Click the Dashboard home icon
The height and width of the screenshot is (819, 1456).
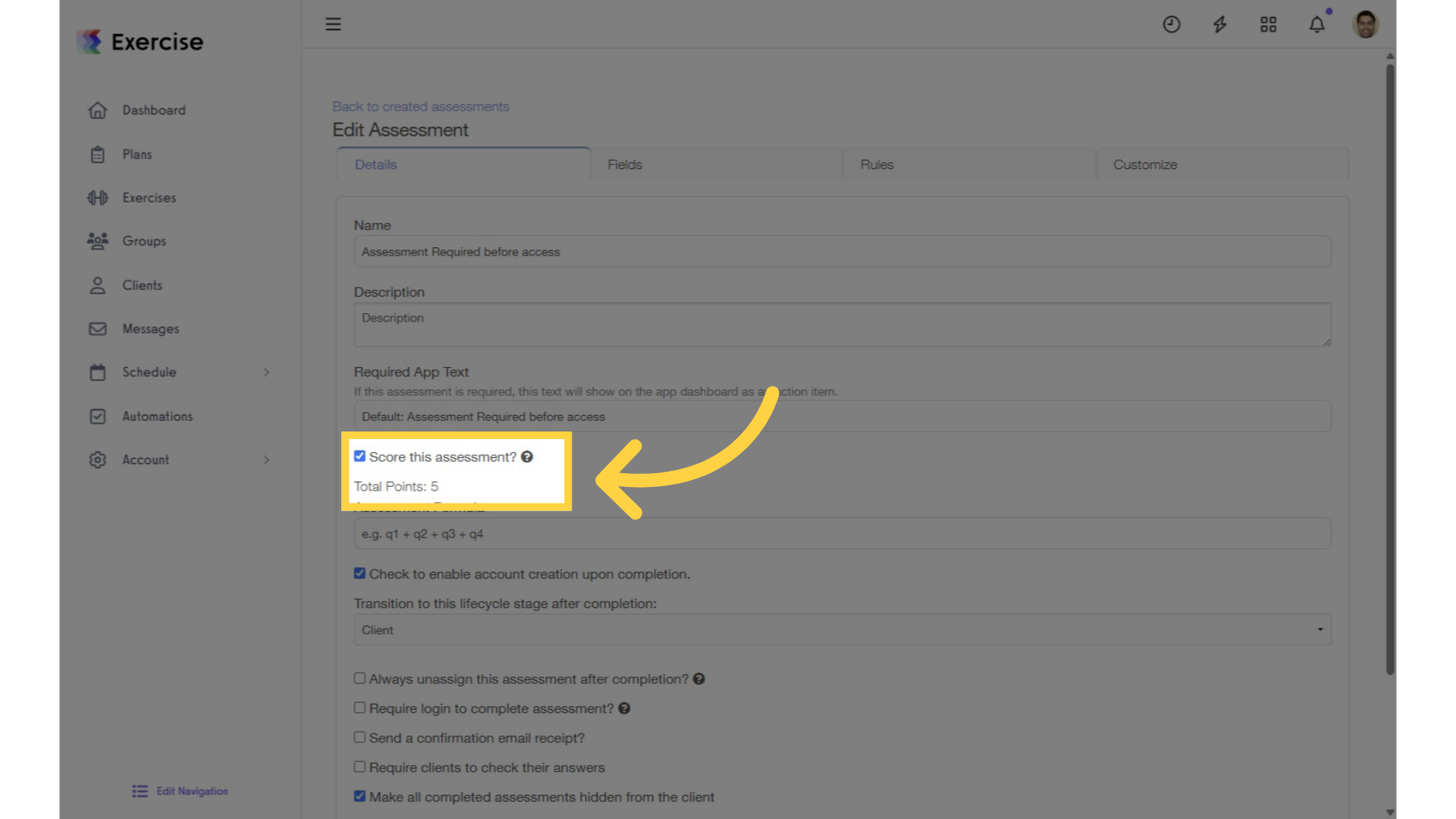coord(98,110)
